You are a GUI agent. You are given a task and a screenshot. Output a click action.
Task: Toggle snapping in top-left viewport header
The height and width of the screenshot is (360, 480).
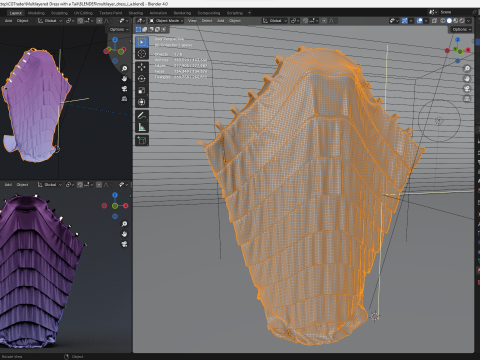80,21
